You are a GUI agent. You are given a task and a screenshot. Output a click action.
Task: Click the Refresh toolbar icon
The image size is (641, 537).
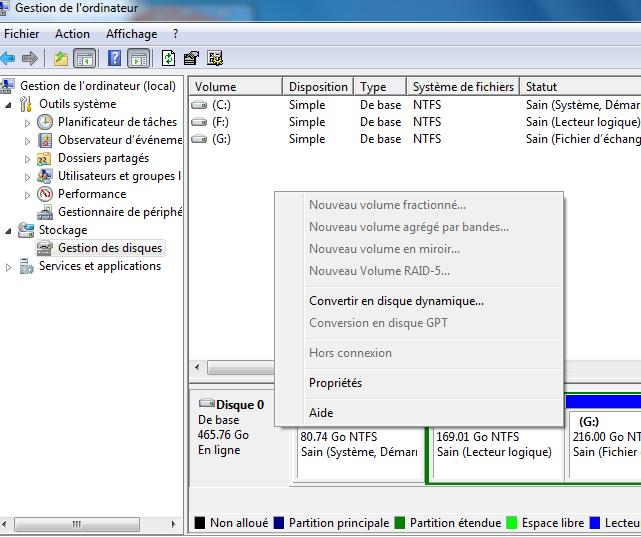(x=168, y=58)
